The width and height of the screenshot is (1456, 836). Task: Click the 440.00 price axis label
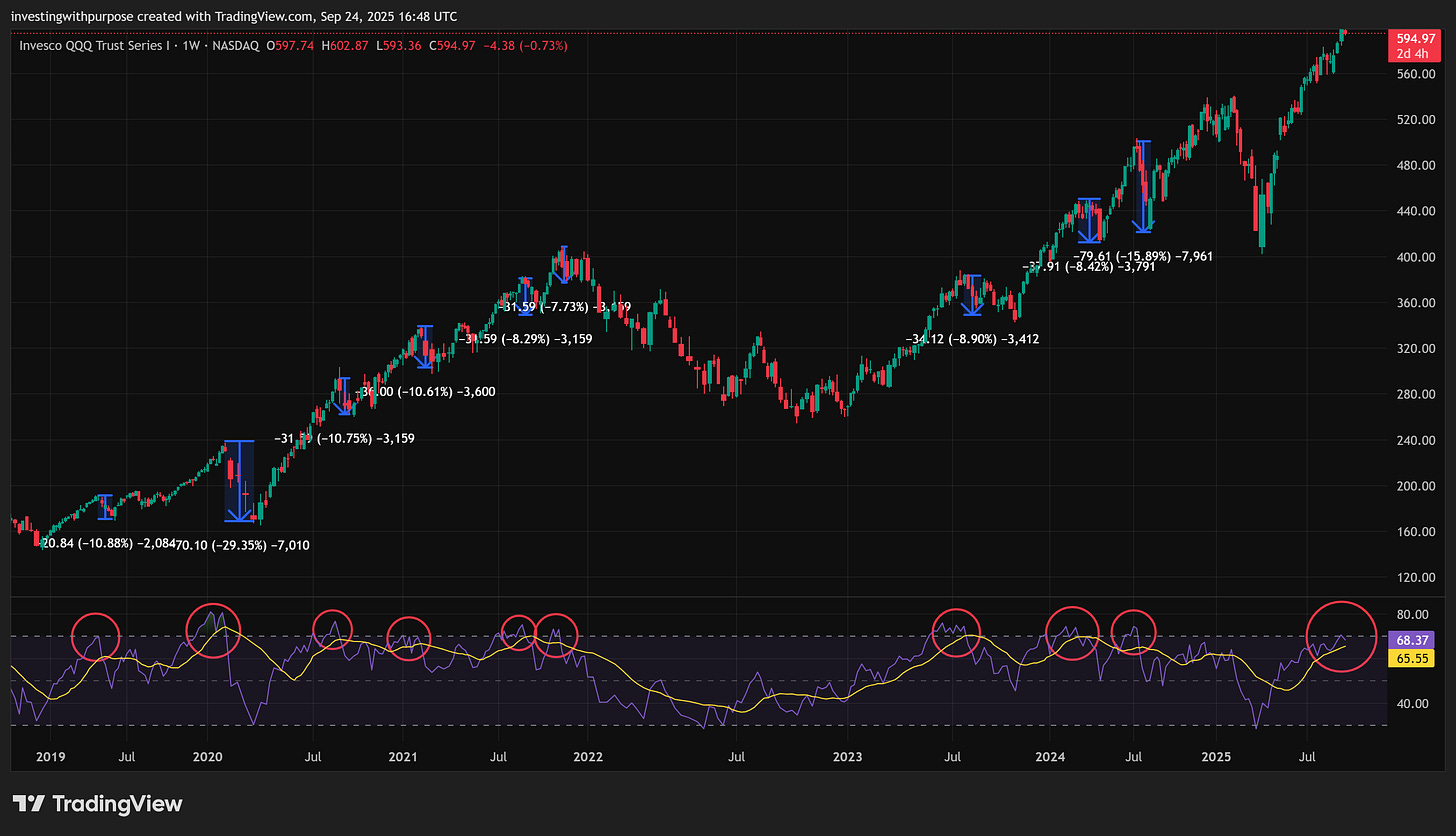pos(1417,212)
